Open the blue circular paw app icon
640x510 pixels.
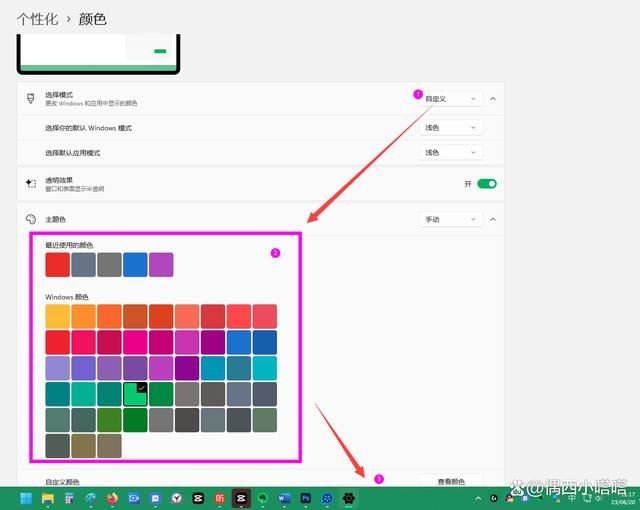[327, 498]
